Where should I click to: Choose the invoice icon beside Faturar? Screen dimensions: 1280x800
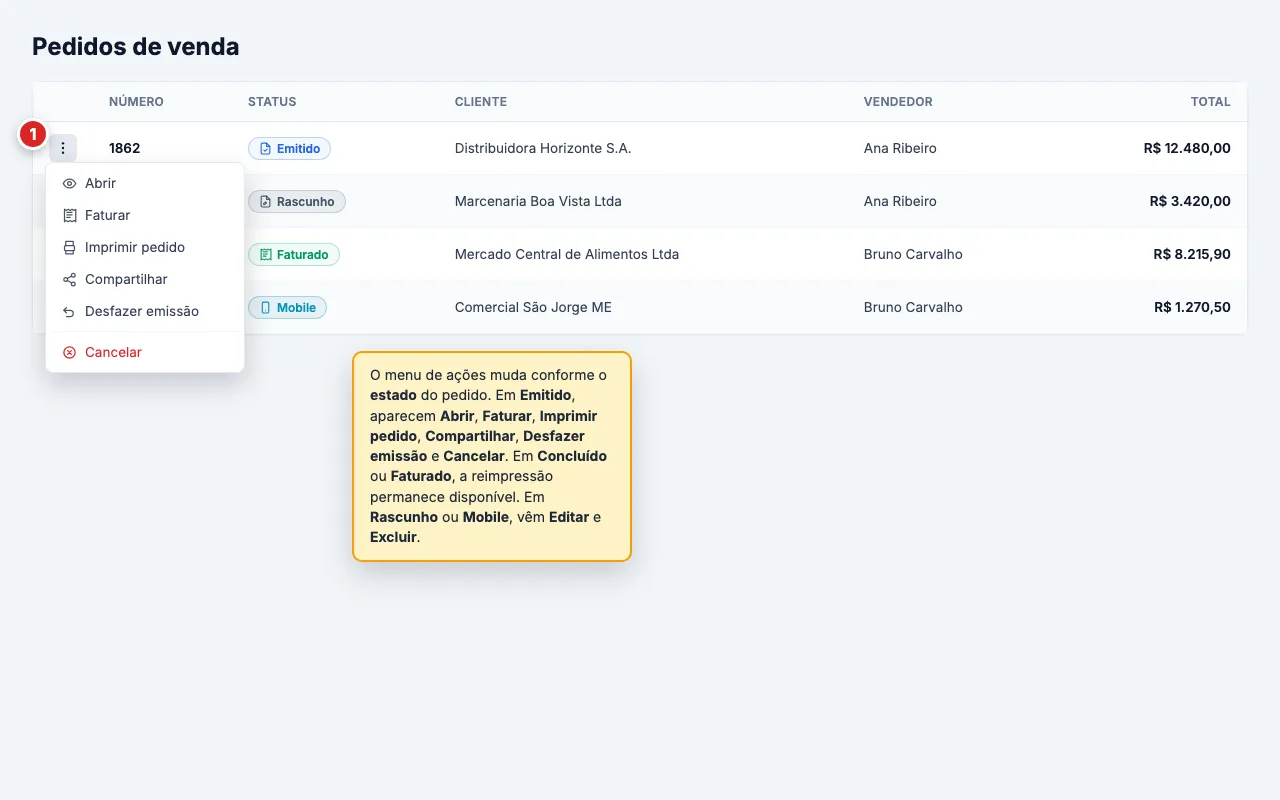pyautogui.click(x=69, y=216)
